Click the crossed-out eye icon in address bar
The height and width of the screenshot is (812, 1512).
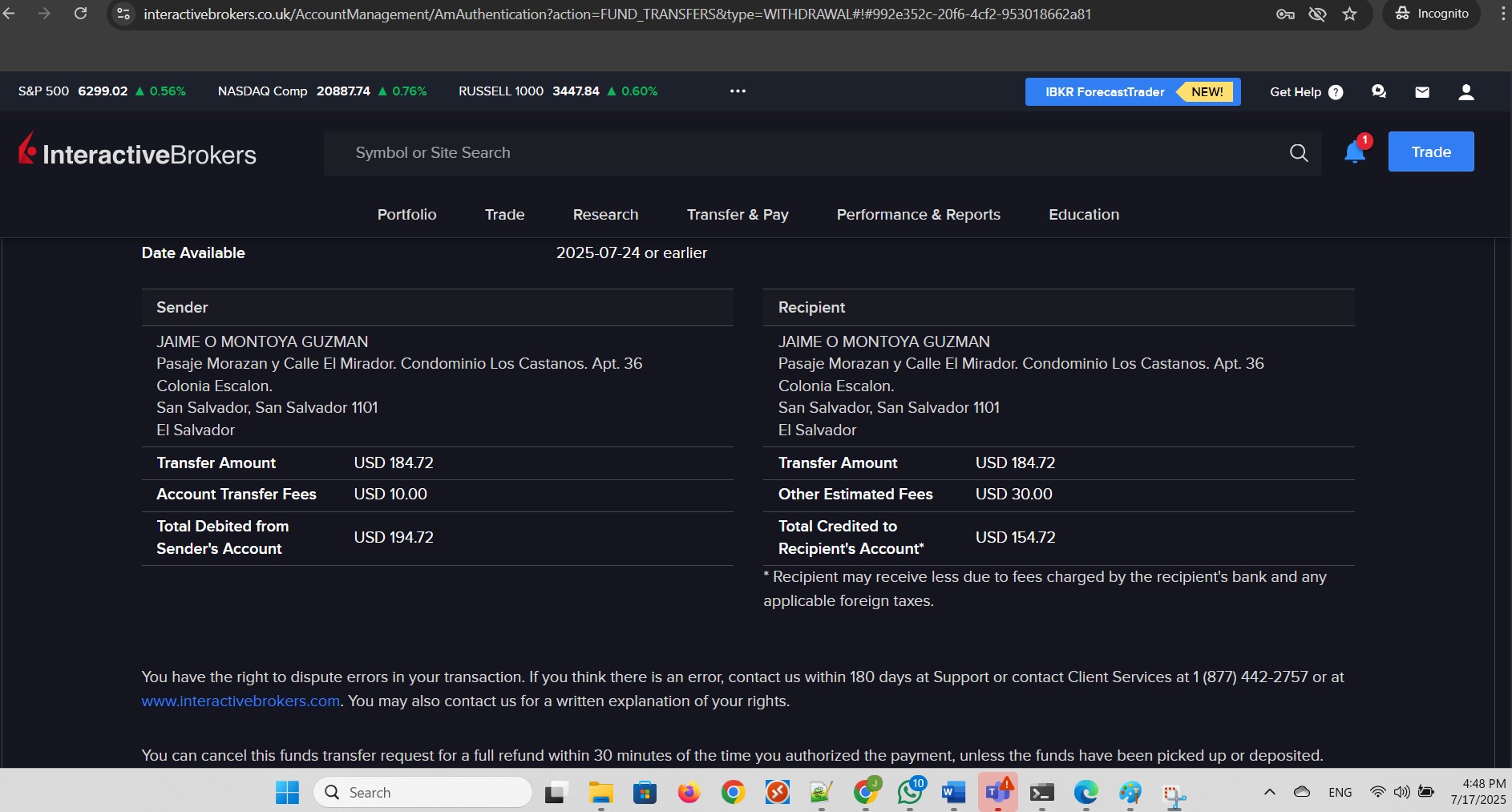pos(1317,14)
